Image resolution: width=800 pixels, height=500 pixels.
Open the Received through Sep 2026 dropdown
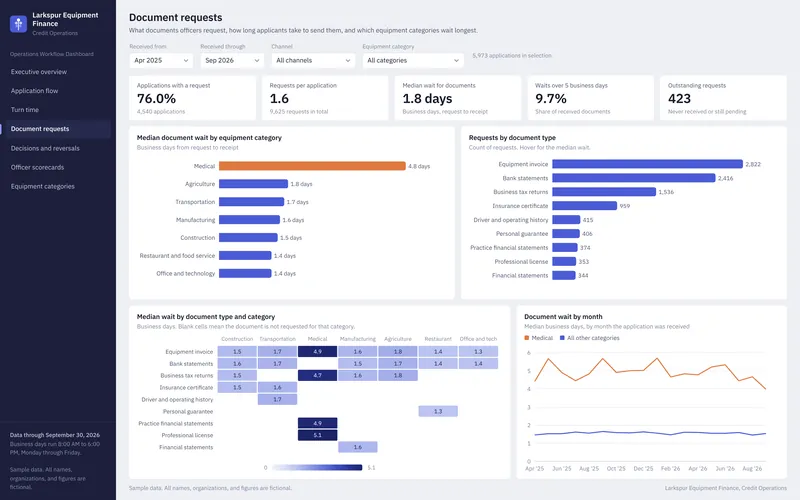[232, 60]
